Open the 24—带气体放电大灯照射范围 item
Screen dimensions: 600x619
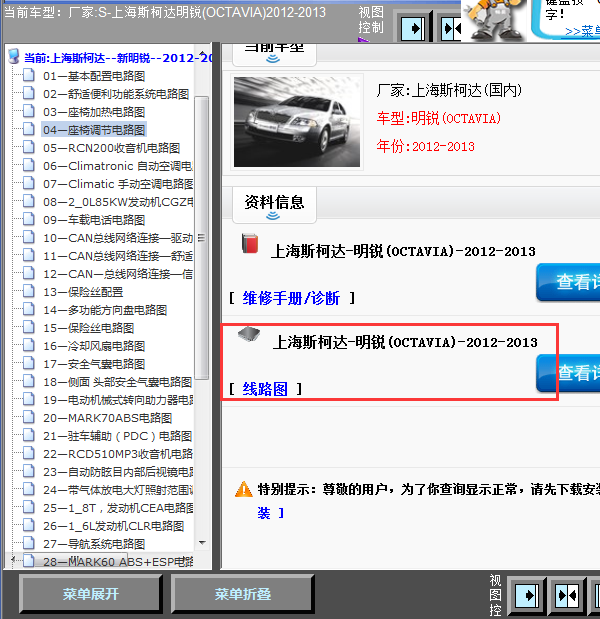118,490
